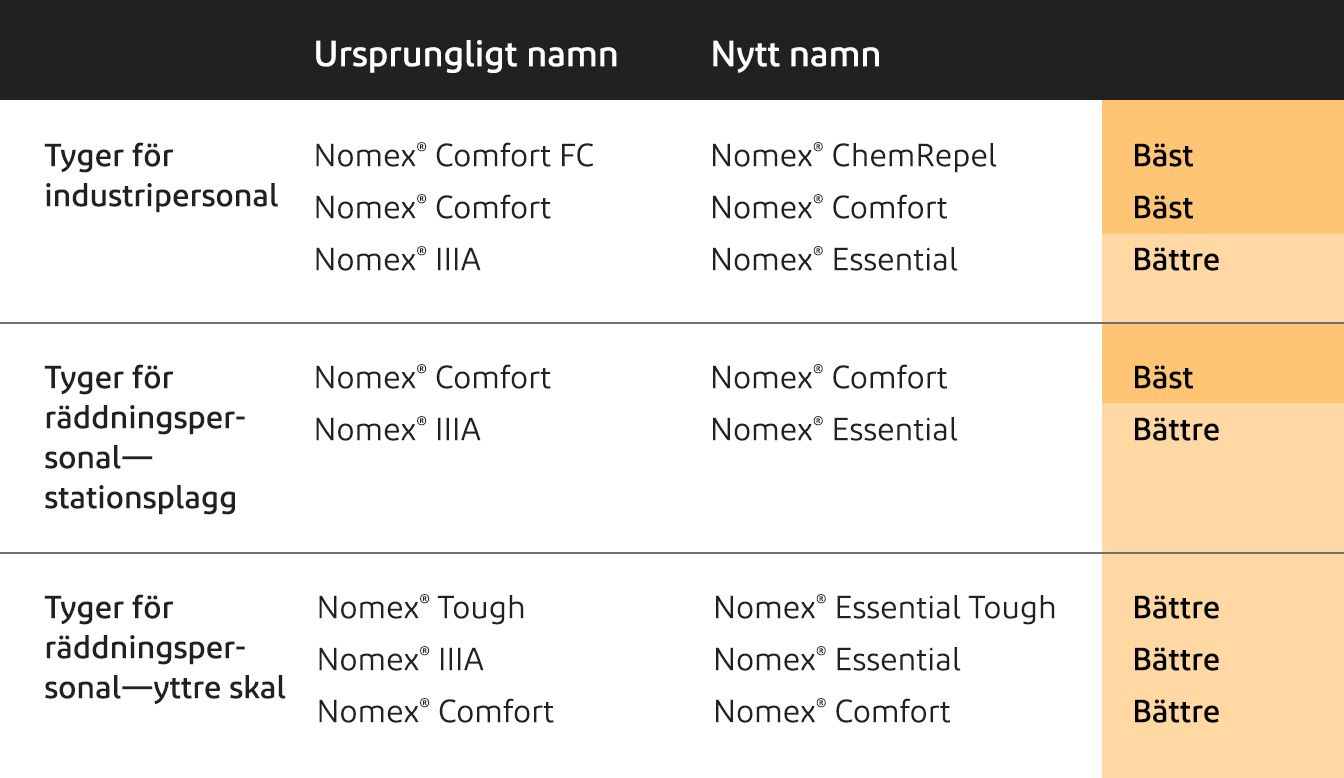Click 'Nomex Essential' in industripersonal section
Image resolution: width=1344 pixels, height=778 pixels.
click(834, 260)
